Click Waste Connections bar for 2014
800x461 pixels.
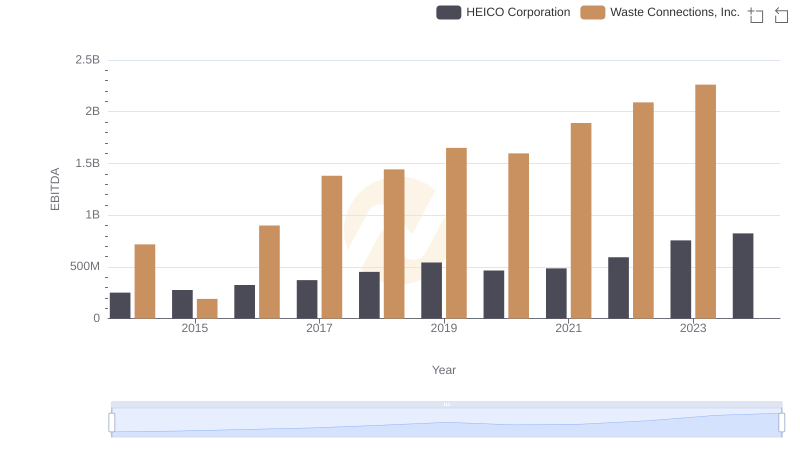[145, 281]
